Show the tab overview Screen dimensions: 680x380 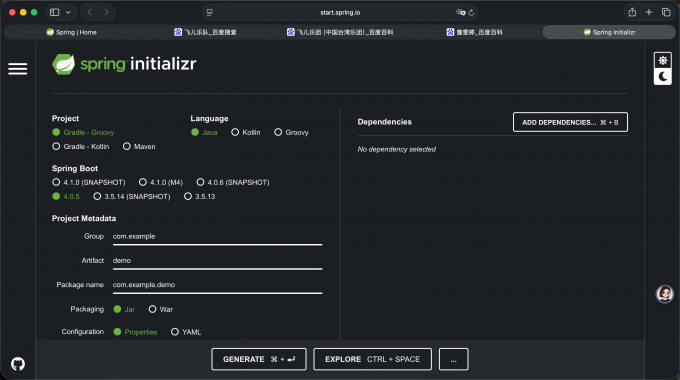coord(666,12)
